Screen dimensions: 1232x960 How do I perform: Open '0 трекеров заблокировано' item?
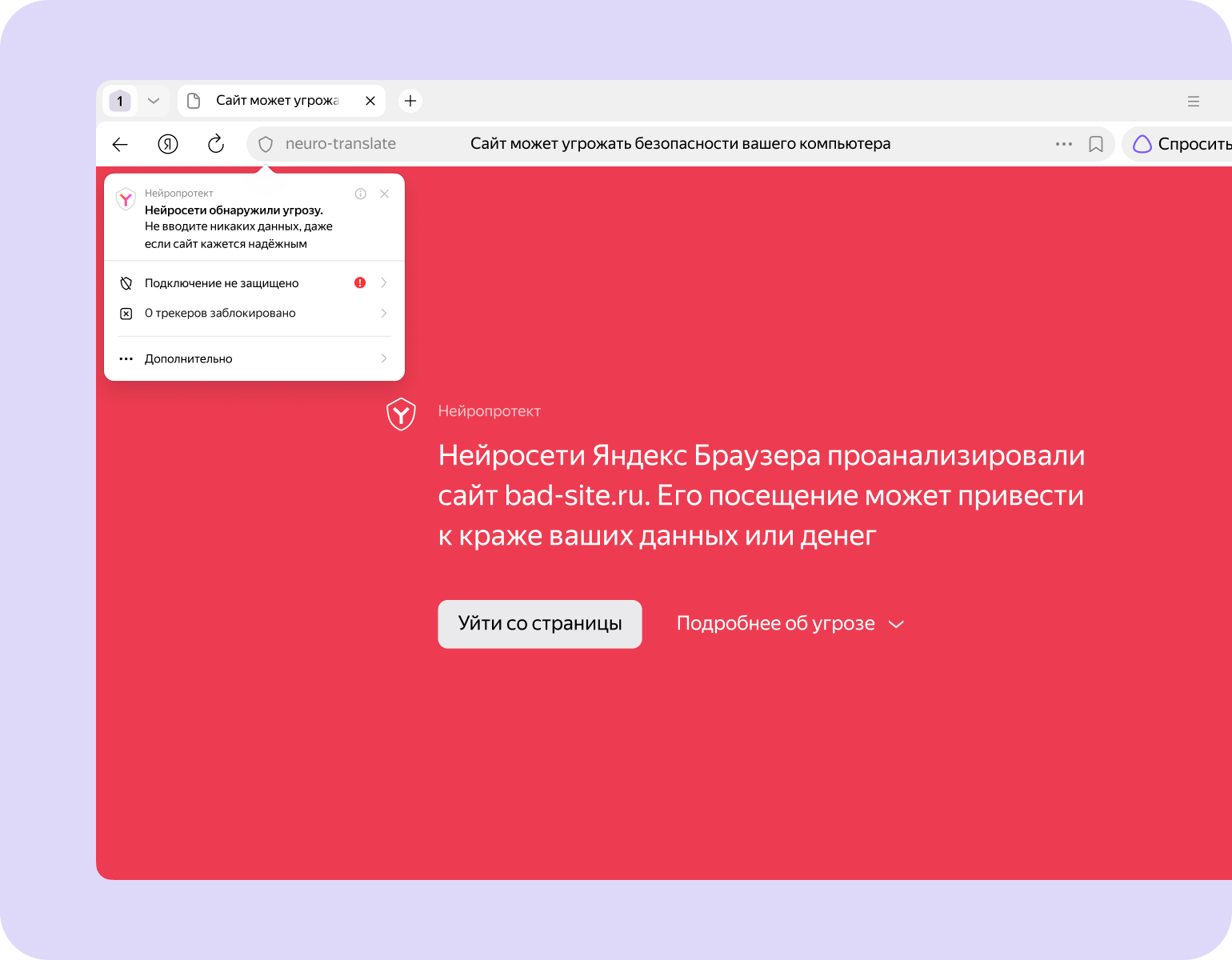(254, 314)
